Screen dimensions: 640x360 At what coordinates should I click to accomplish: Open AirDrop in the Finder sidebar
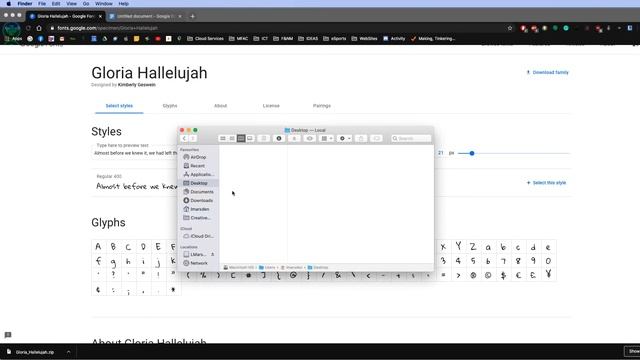coord(198,157)
